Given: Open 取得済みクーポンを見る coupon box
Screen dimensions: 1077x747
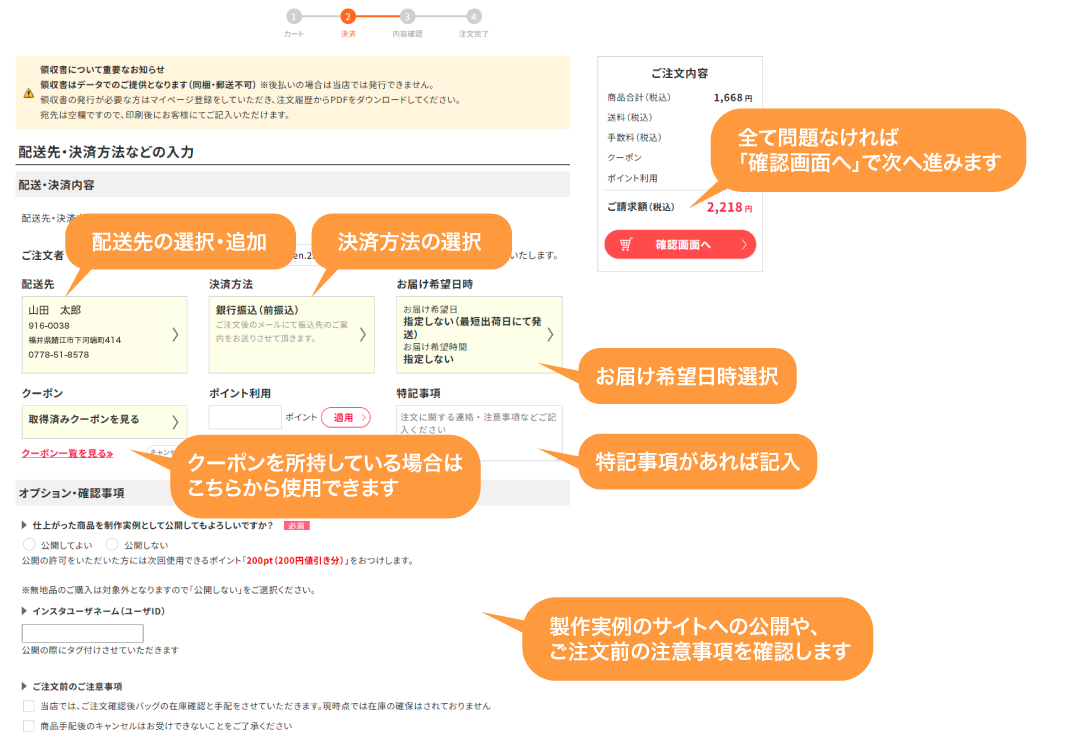Looking at the screenshot, I should pos(104,421).
